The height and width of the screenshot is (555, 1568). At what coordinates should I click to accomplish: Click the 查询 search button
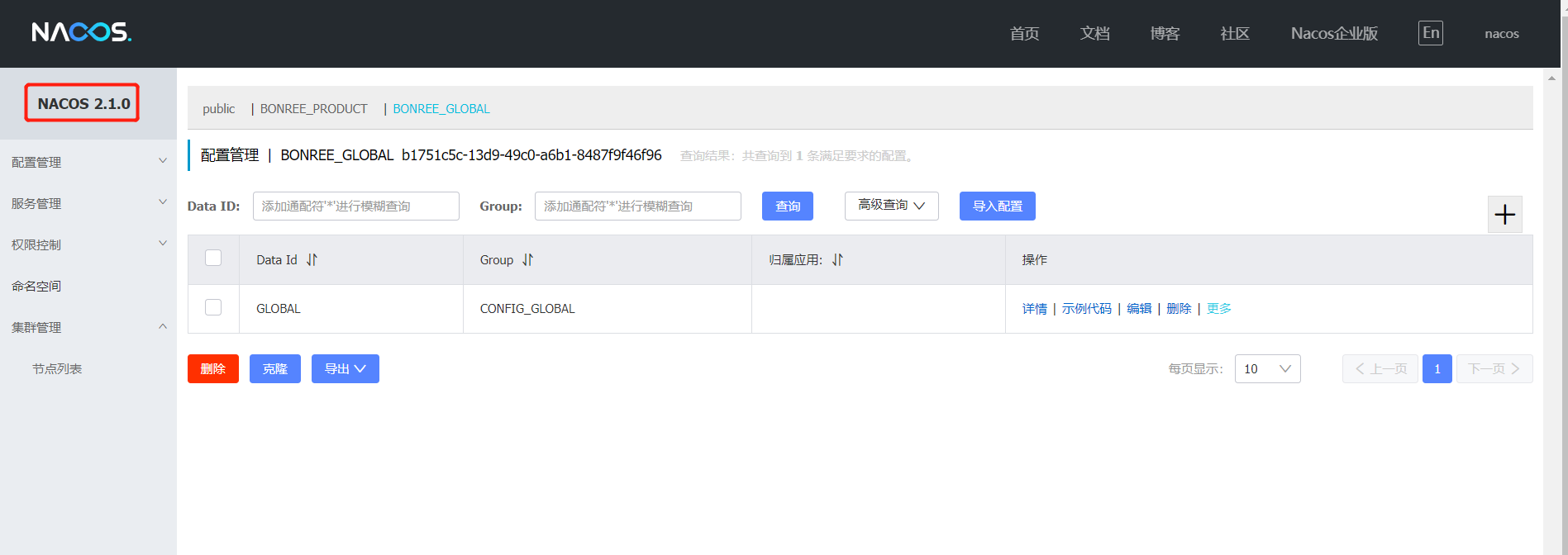point(787,206)
